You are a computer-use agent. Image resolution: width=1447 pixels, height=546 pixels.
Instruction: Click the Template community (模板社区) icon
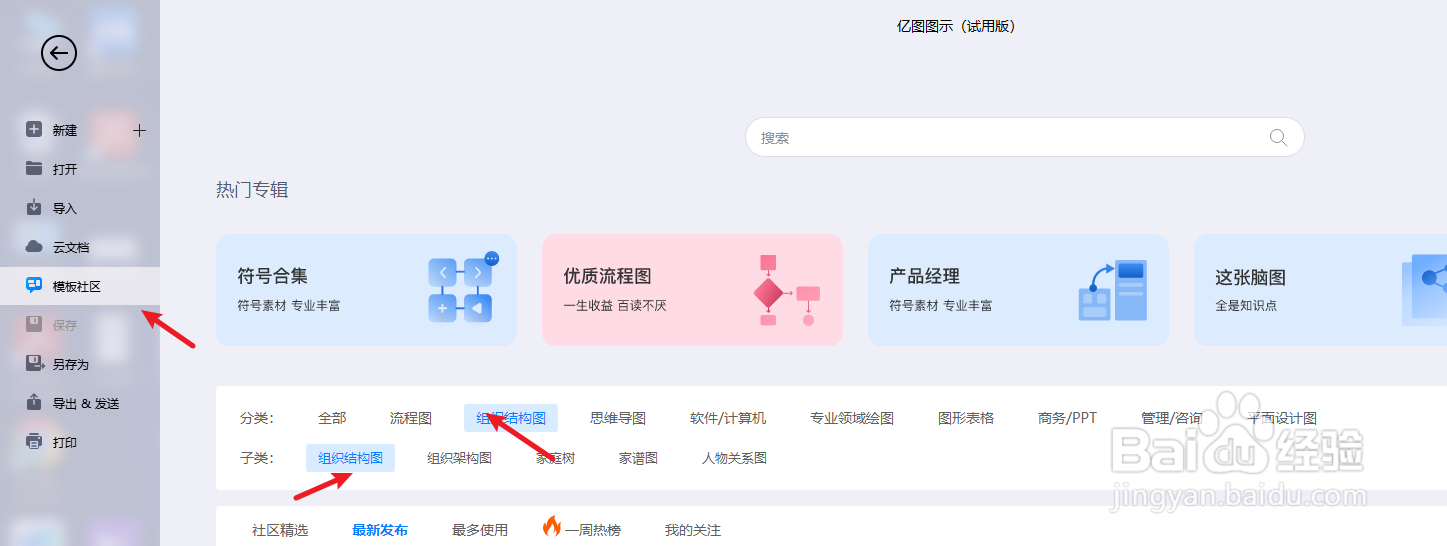click(x=34, y=285)
